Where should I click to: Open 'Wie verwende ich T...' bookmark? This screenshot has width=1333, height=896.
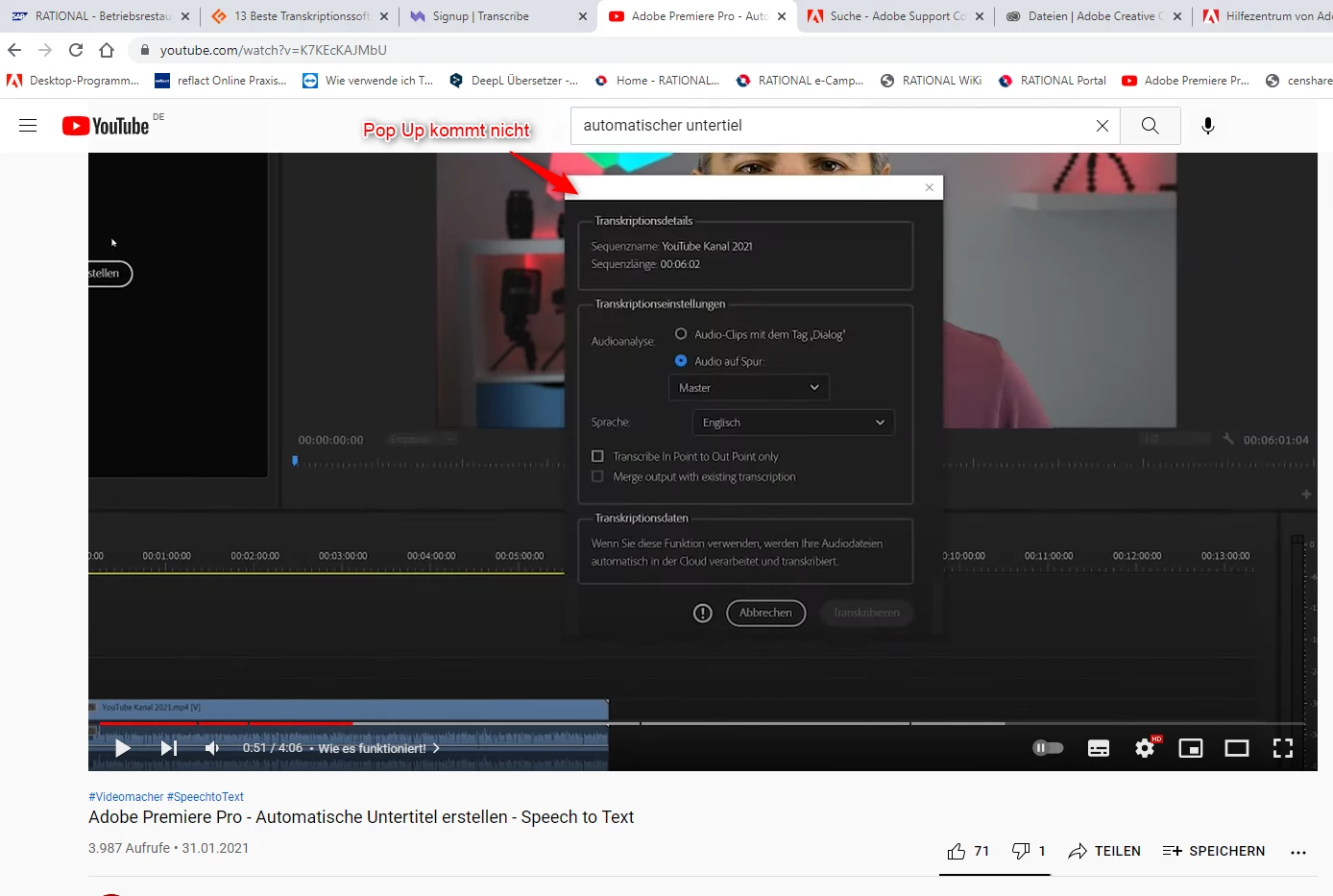click(x=368, y=81)
